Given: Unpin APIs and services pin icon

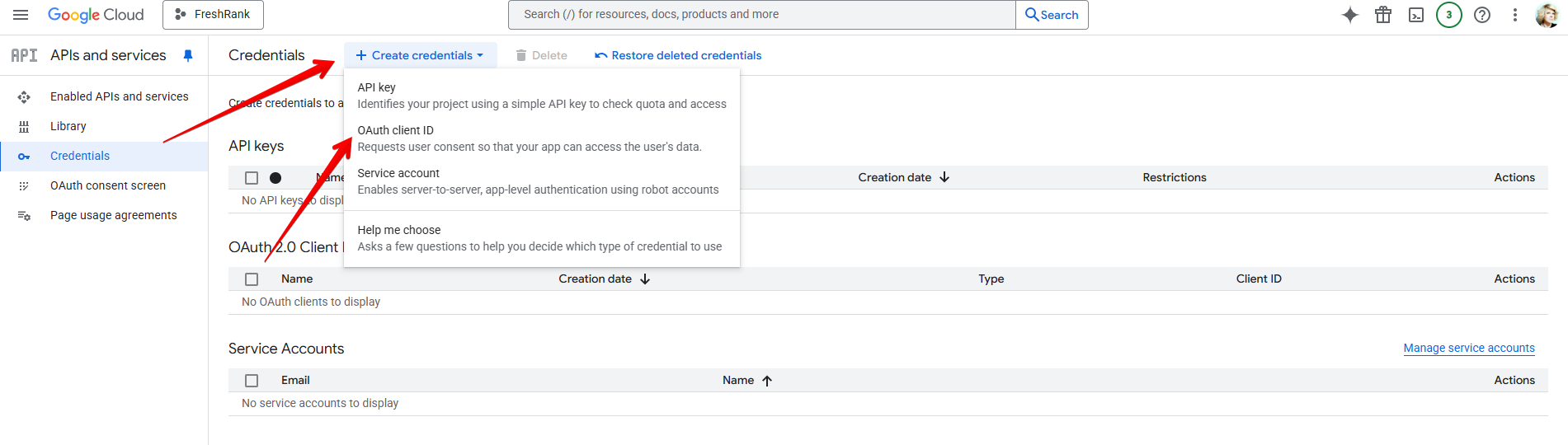Looking at the screenshot, I should tap(188, 55).
